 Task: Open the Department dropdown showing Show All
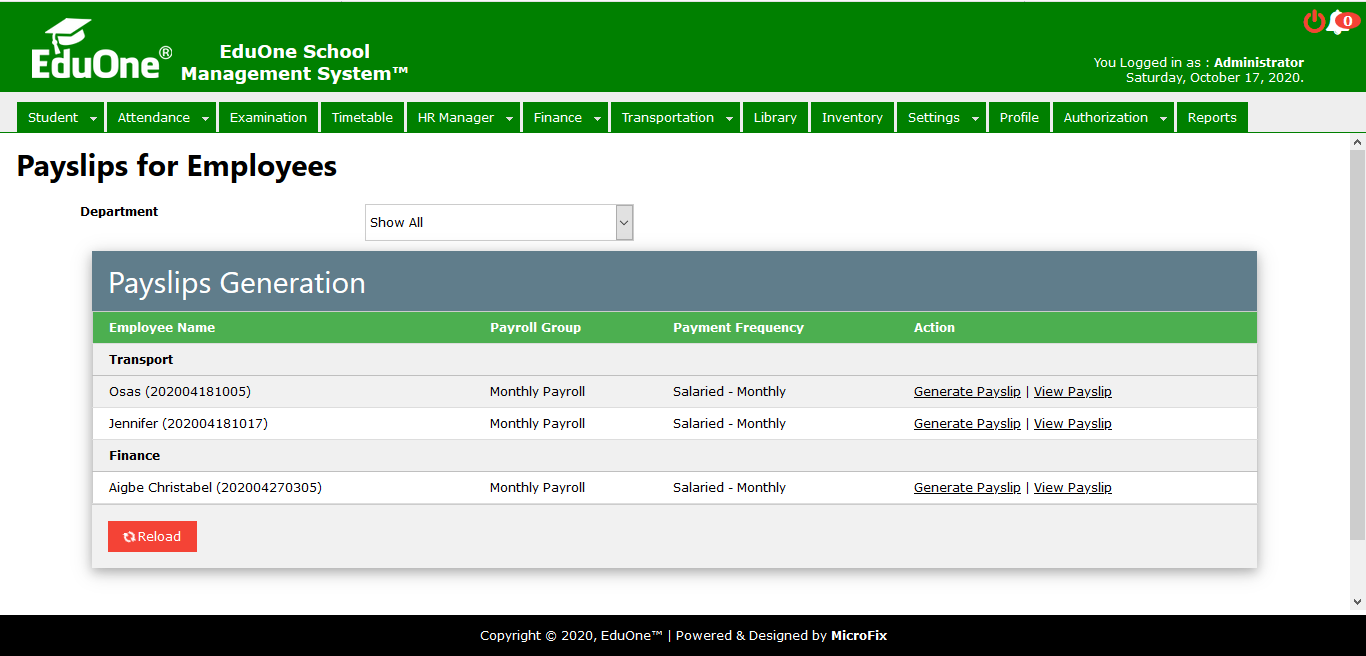click(499, 223)
